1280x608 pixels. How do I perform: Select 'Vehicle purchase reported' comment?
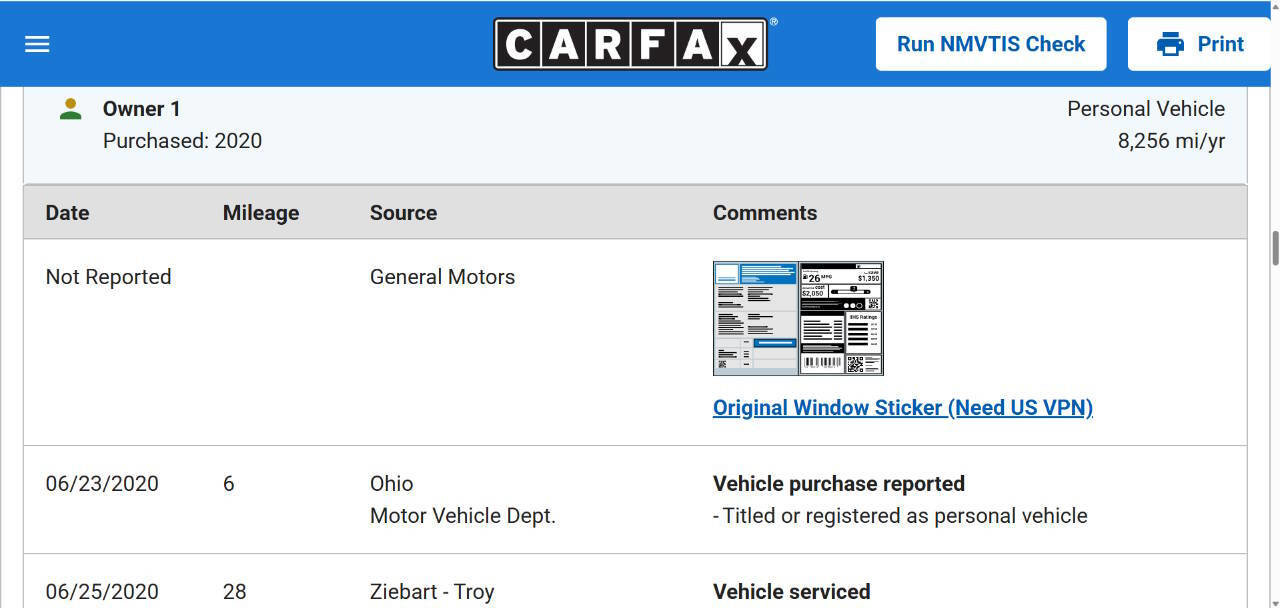click(839, 484)
